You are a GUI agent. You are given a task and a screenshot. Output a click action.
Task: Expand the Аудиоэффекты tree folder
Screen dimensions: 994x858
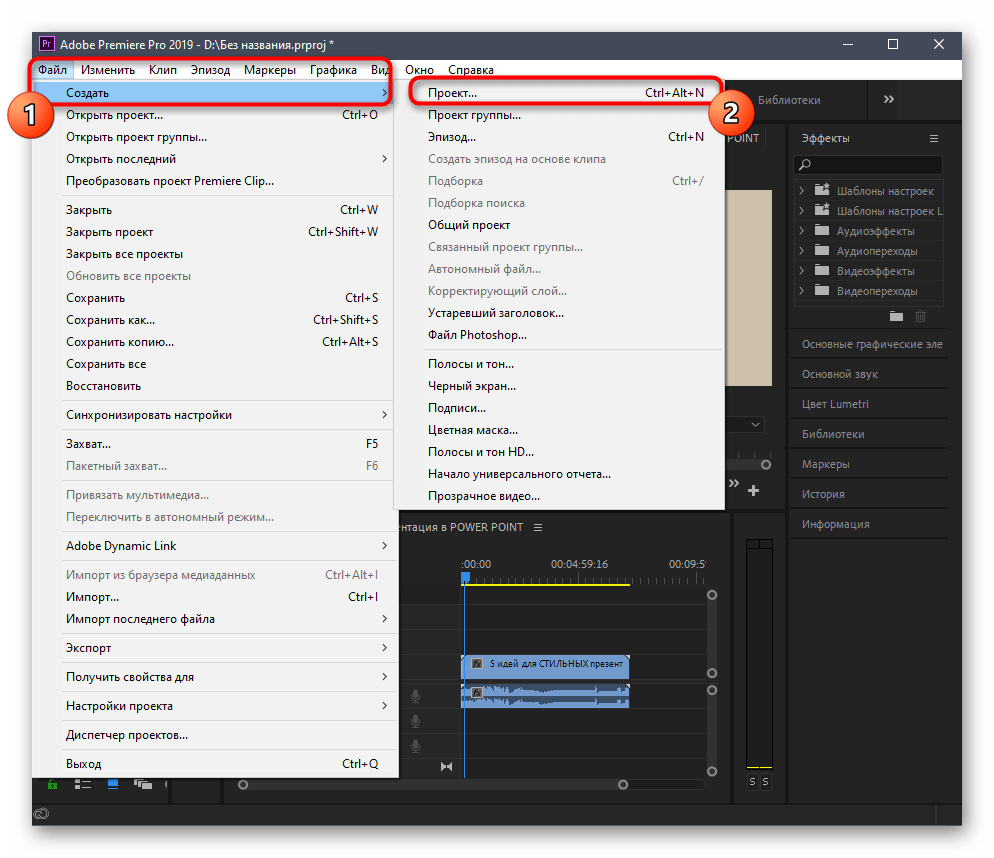point(801,231)
